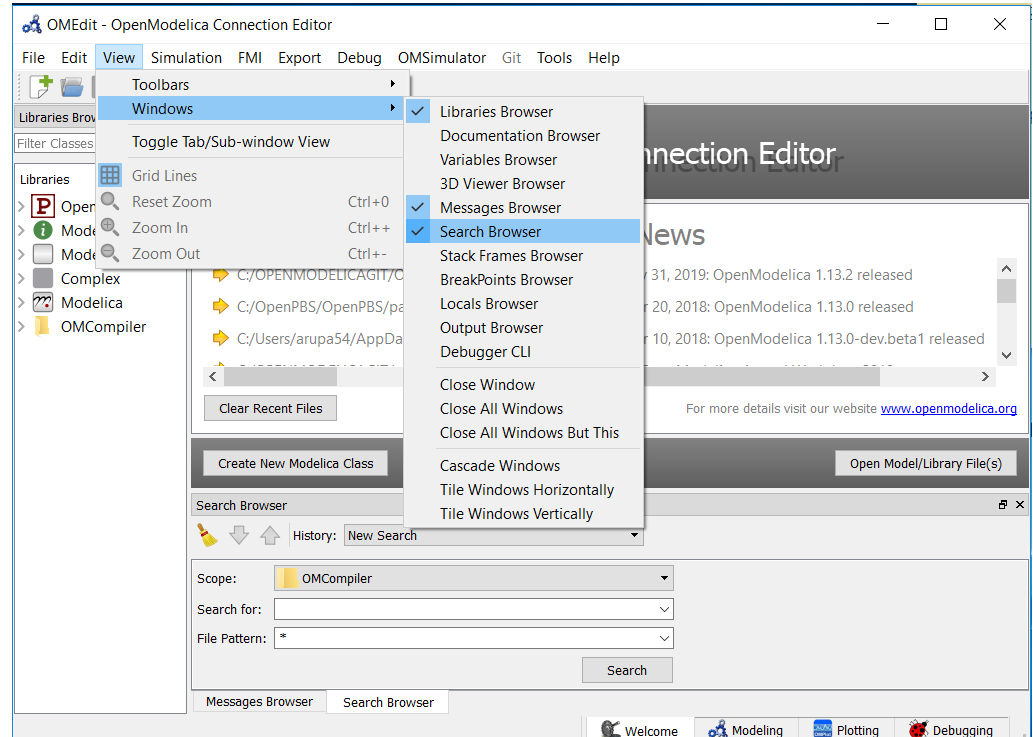Enable the Variables Browser window

point(498,160)
